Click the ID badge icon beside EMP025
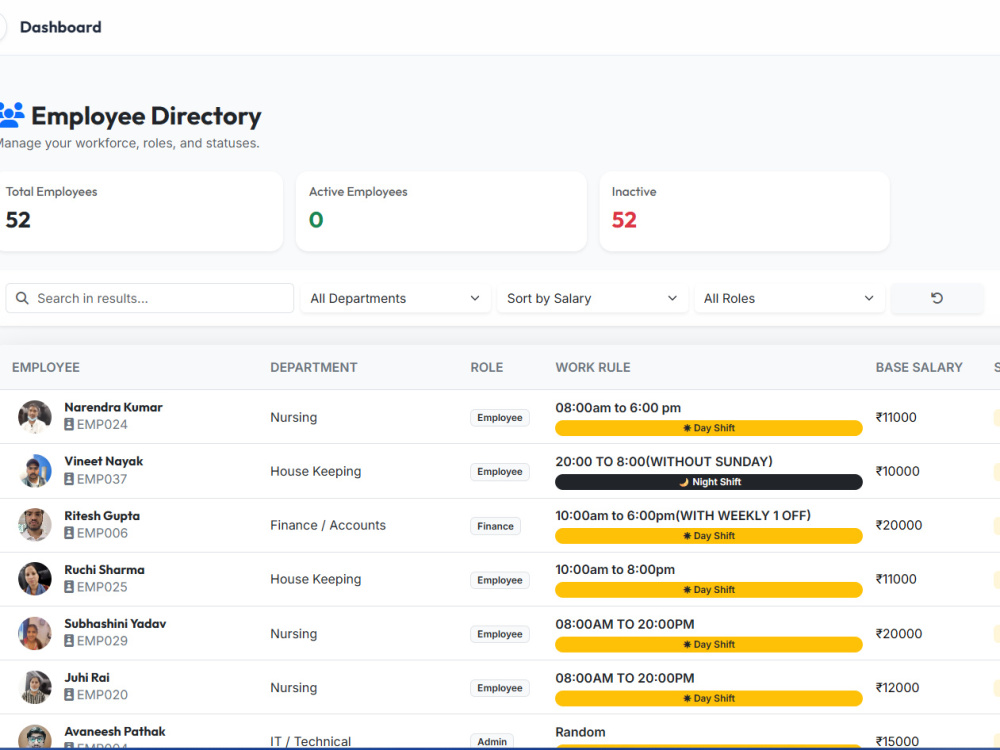 click(69, 587)
